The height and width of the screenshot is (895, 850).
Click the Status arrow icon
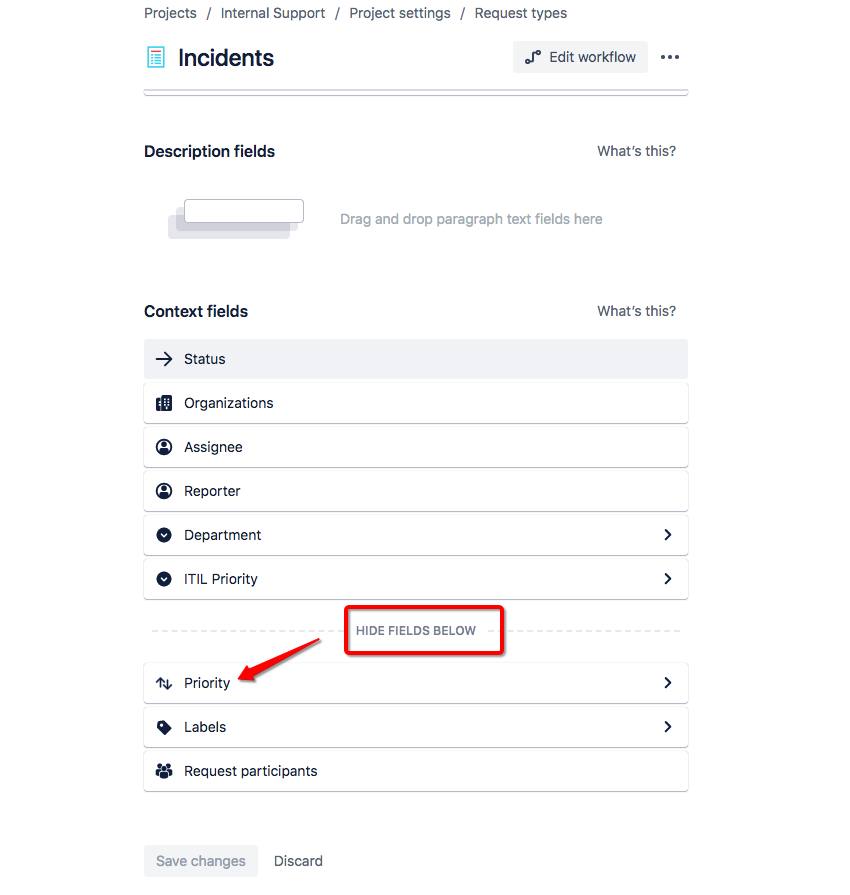pos(164,359)
